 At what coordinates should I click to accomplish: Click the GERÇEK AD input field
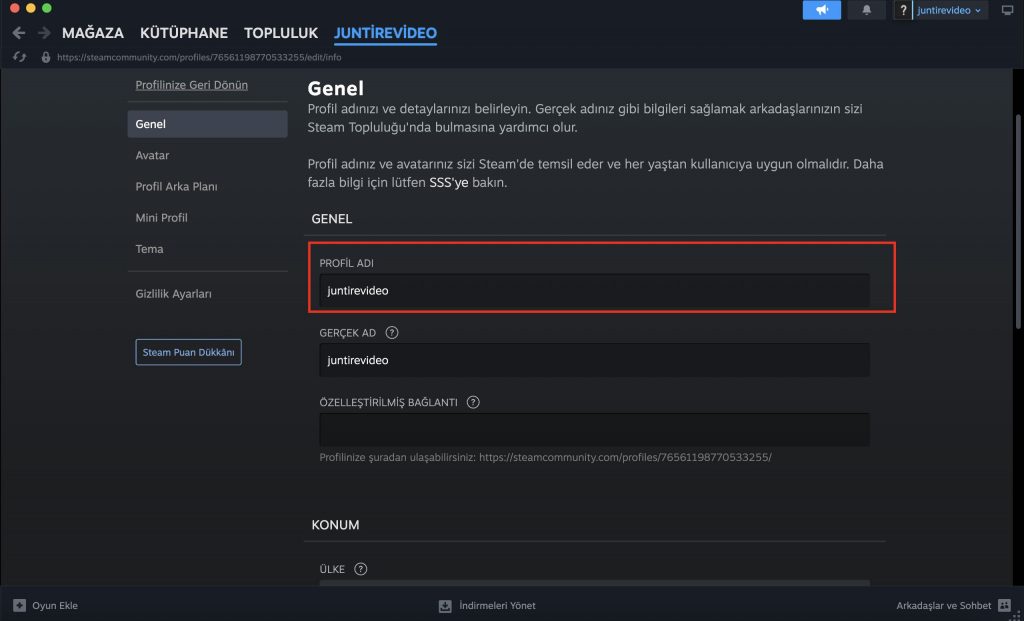594,360
